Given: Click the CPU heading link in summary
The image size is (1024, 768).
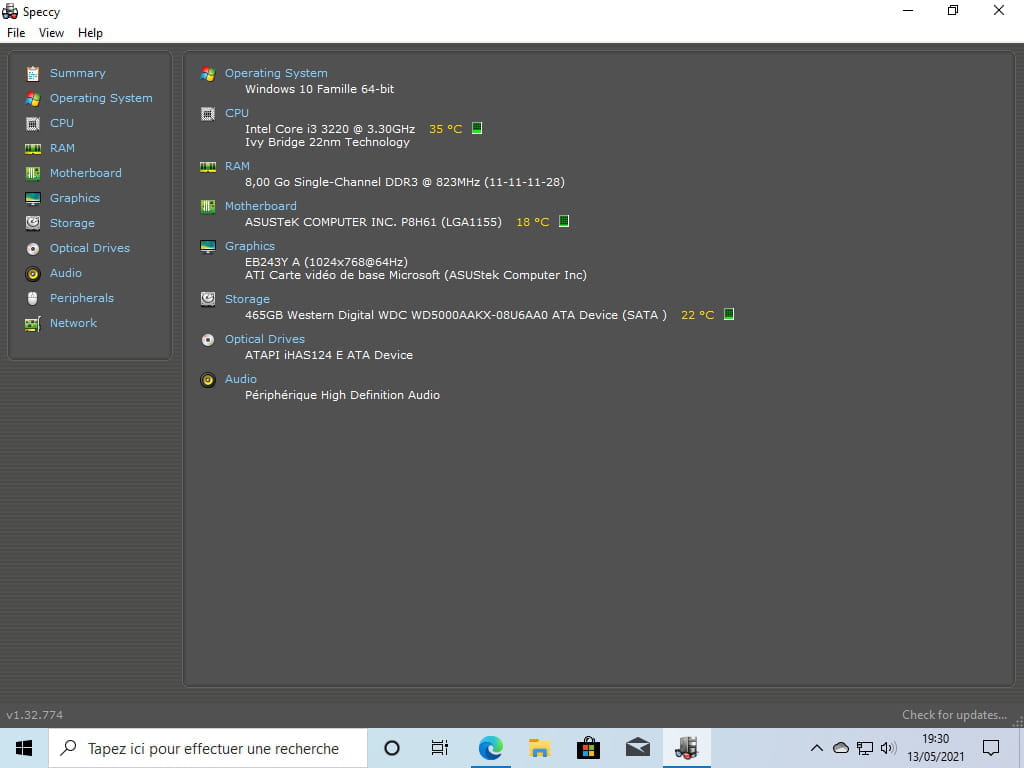Looking at the screenshot, I should [236, 113].
